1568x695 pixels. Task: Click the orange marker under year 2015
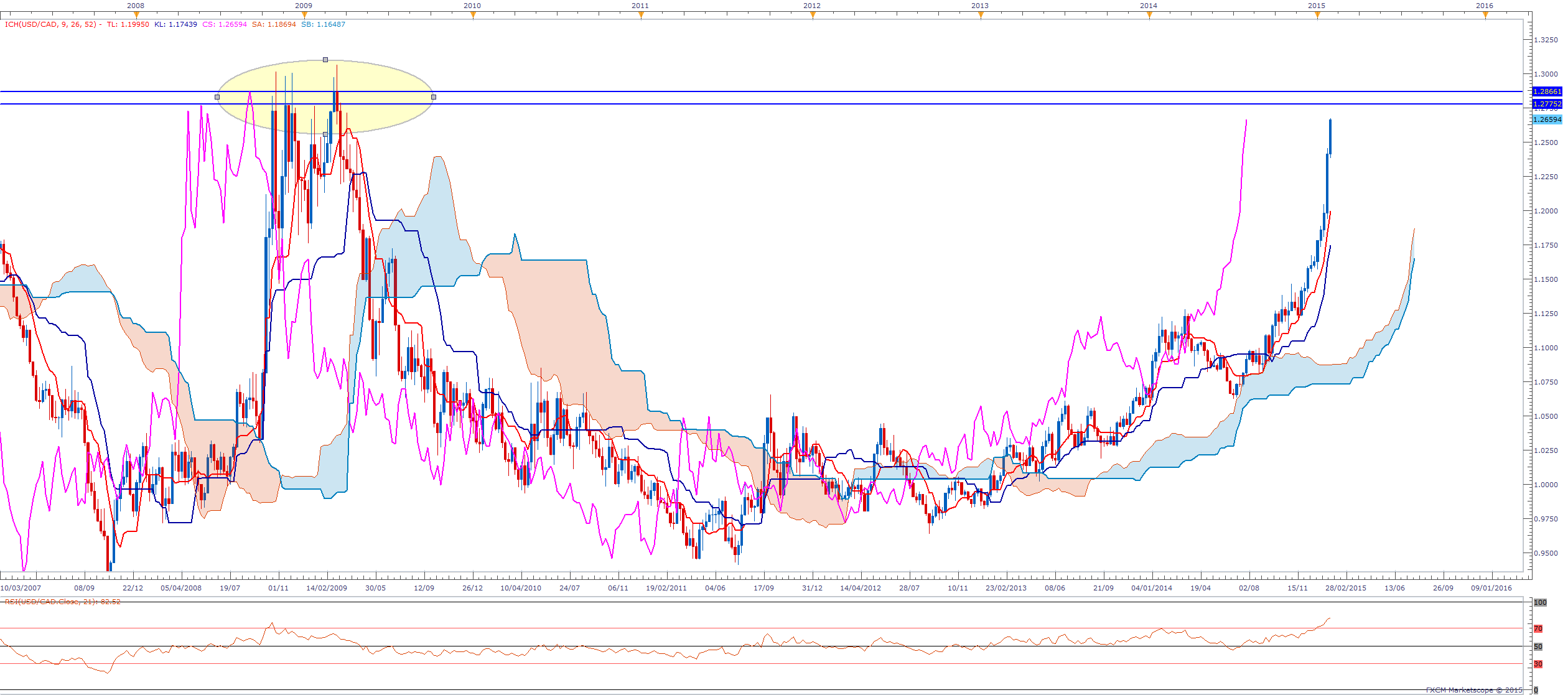pyautogui.click(x=1317, y=16)
